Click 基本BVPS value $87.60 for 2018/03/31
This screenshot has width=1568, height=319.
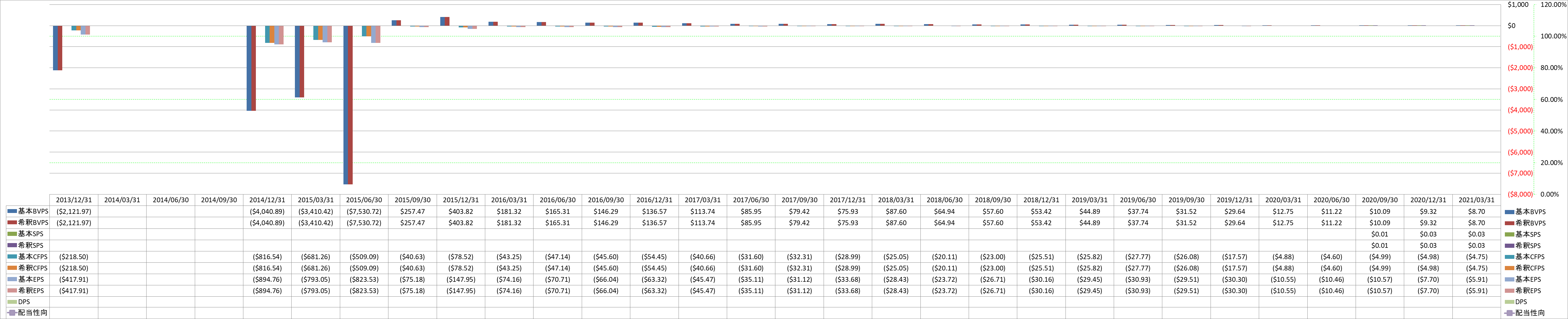(x=896, y=212)
